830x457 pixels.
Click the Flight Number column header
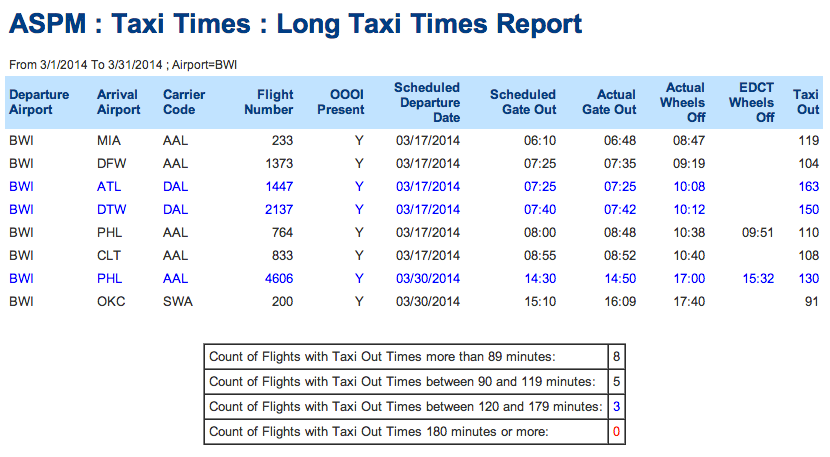[268, 102]
